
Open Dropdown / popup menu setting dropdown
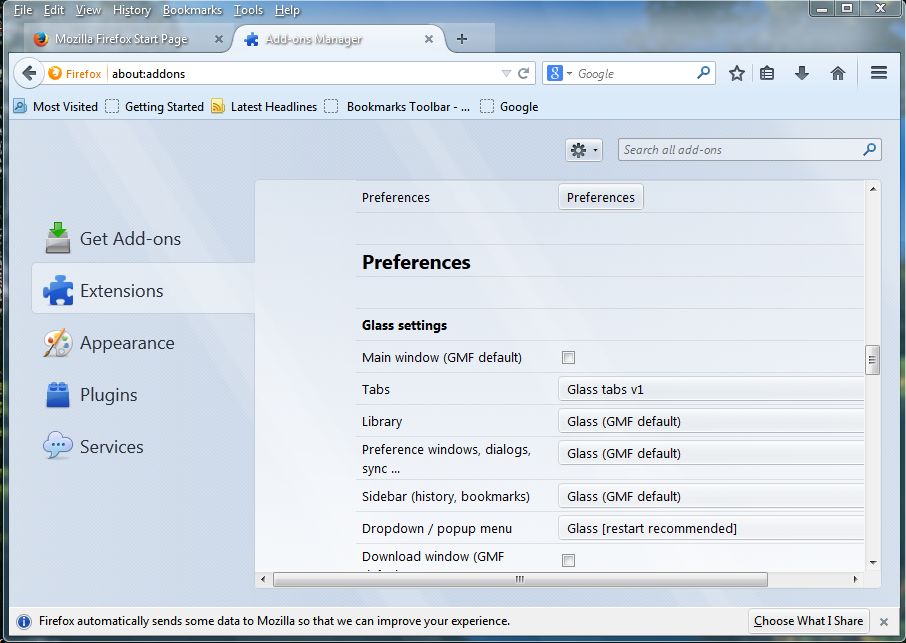coord(711,529)
